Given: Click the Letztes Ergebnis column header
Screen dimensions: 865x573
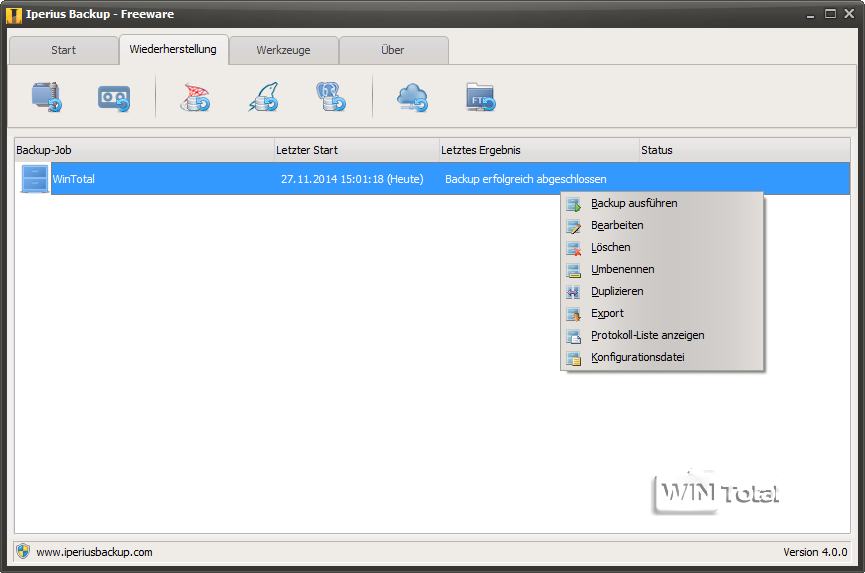Looking at the screenshot, I should pyautogui.click(x=539, y=150).
